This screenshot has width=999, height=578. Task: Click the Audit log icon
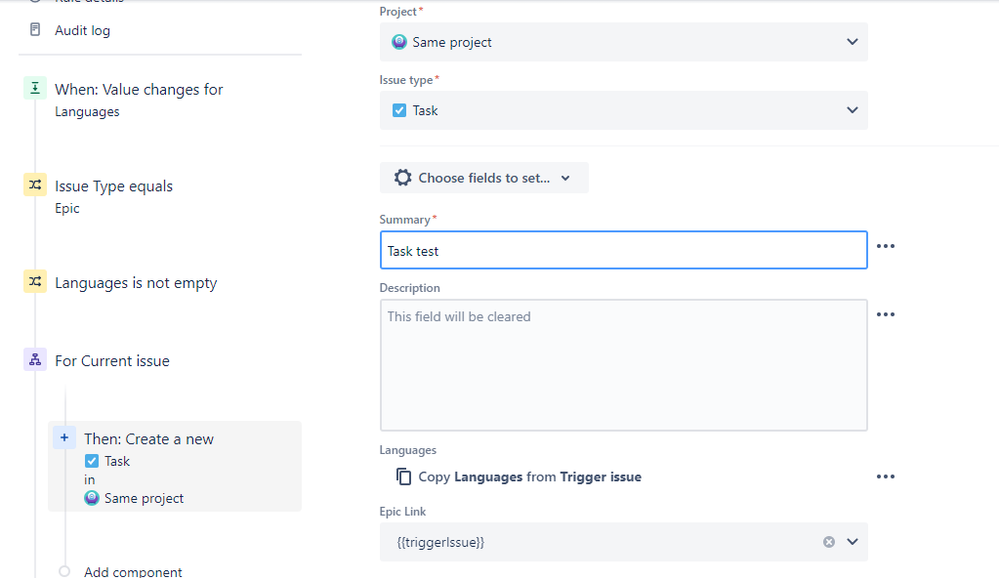point(36,30)
